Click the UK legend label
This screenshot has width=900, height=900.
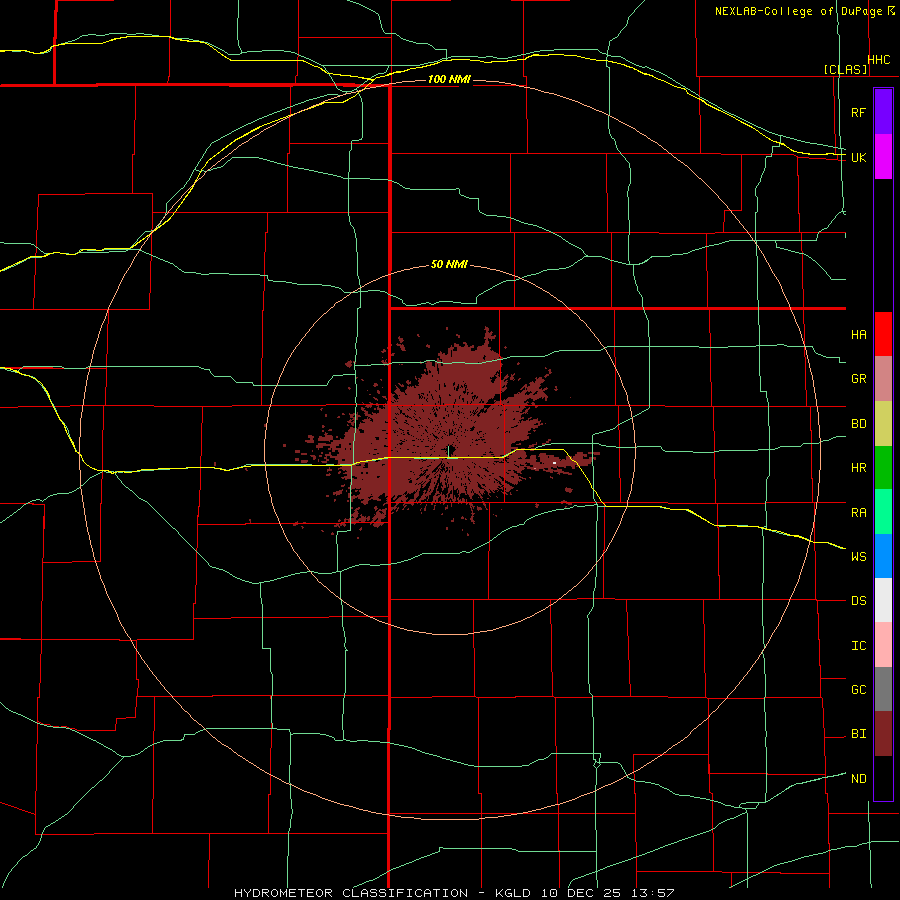tap(858, 157)
